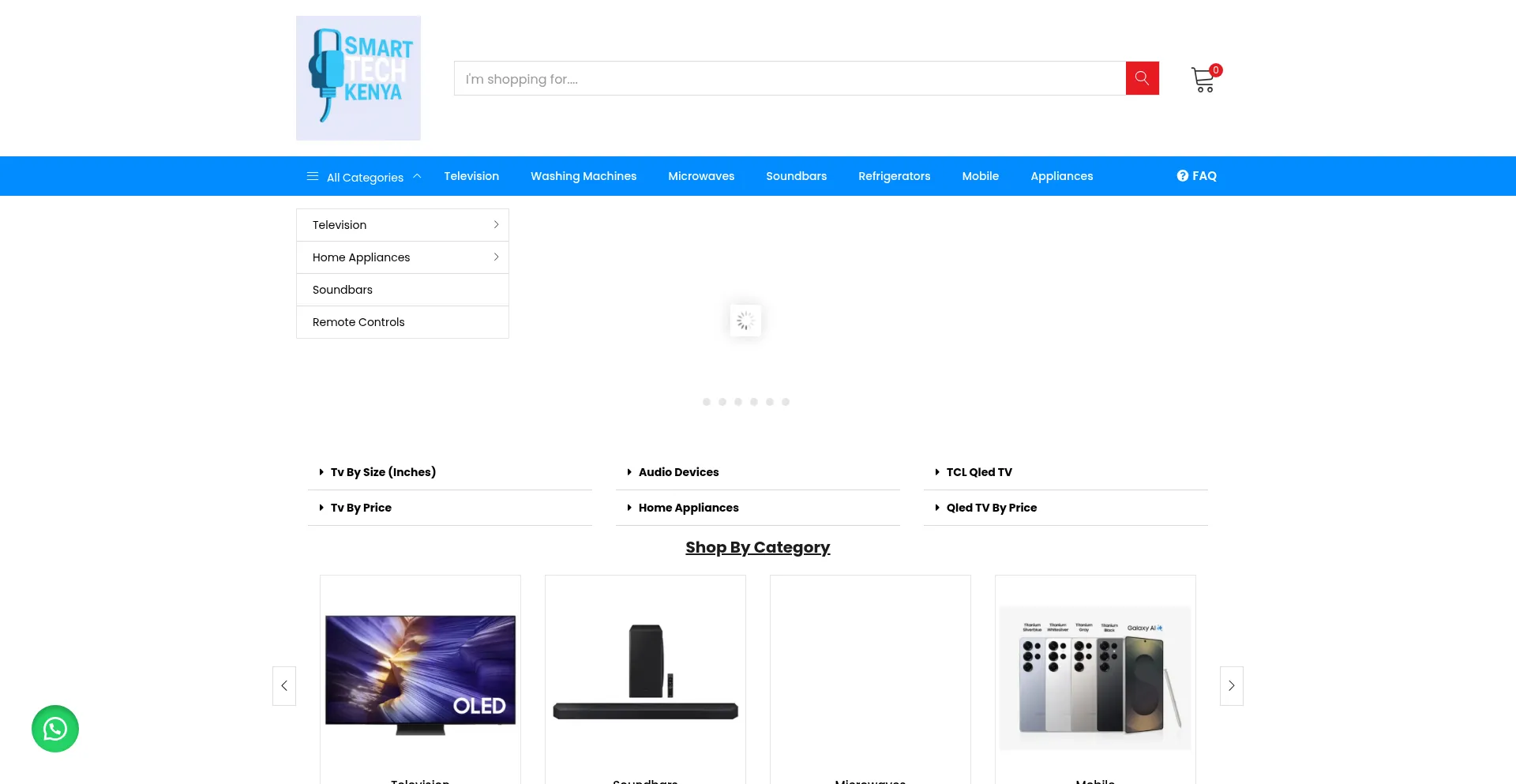
Task: Expand Tv By Size (Inches) section
Action: click(x=383, y=472)
